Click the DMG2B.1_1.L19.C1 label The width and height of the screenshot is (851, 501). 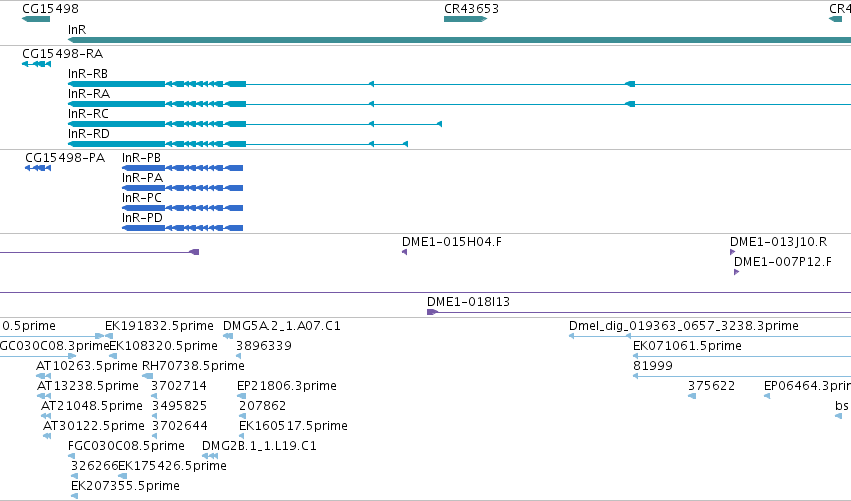(x=259, y=446)
